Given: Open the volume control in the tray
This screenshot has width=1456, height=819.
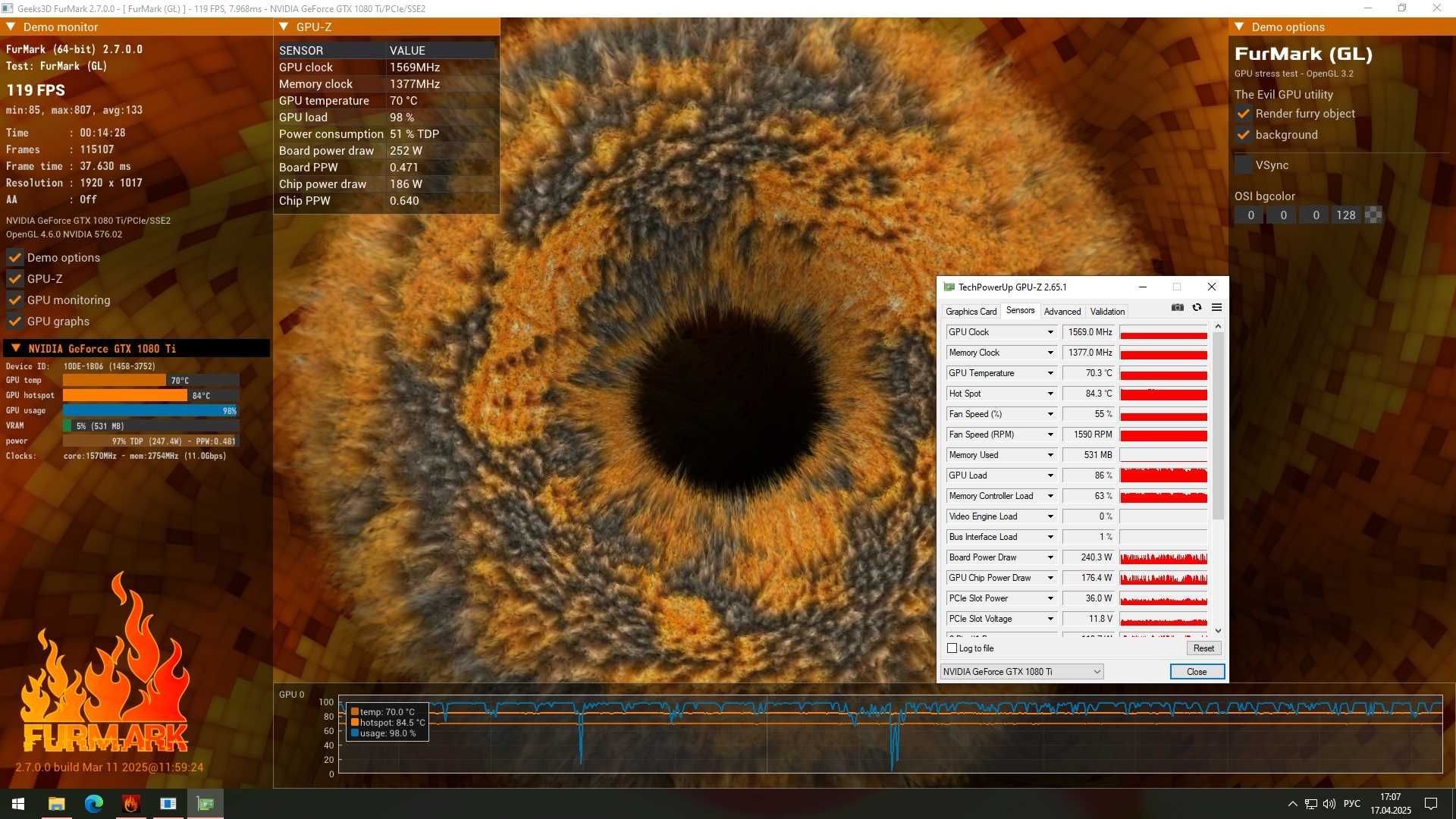Looking at the screenshot, I should pos(1329,804).
